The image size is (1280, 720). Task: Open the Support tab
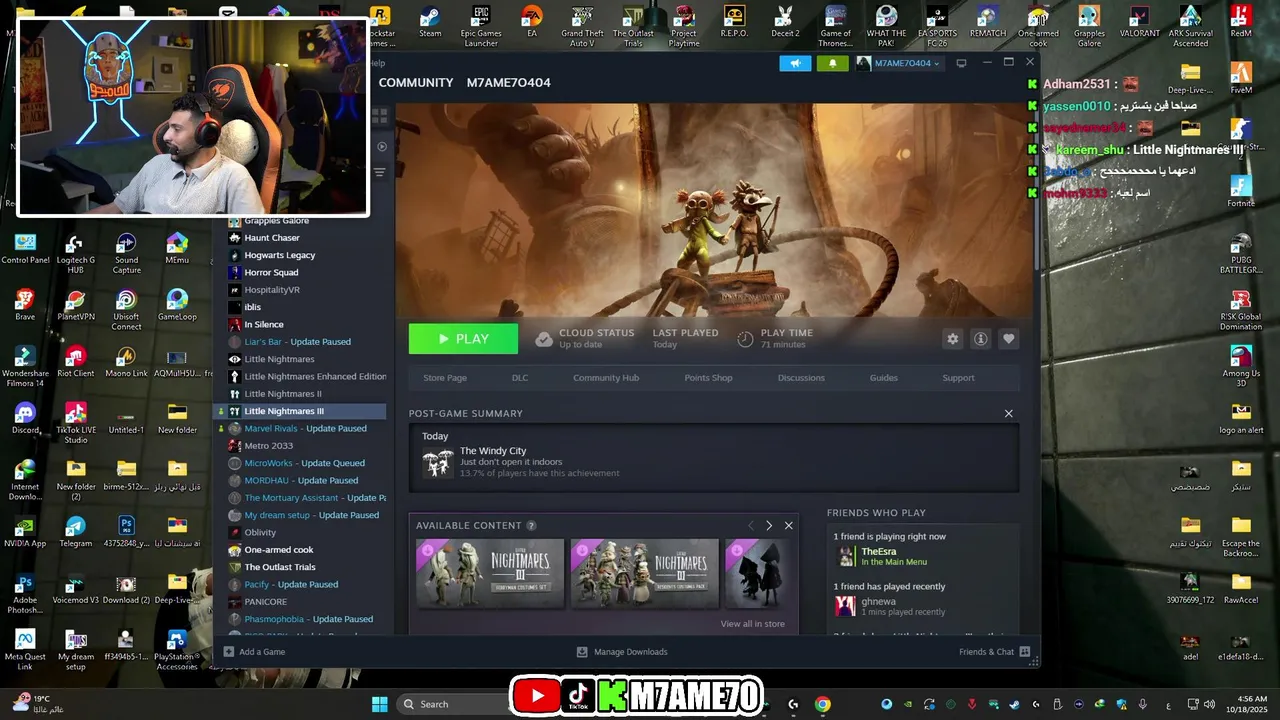click(958, 378)
